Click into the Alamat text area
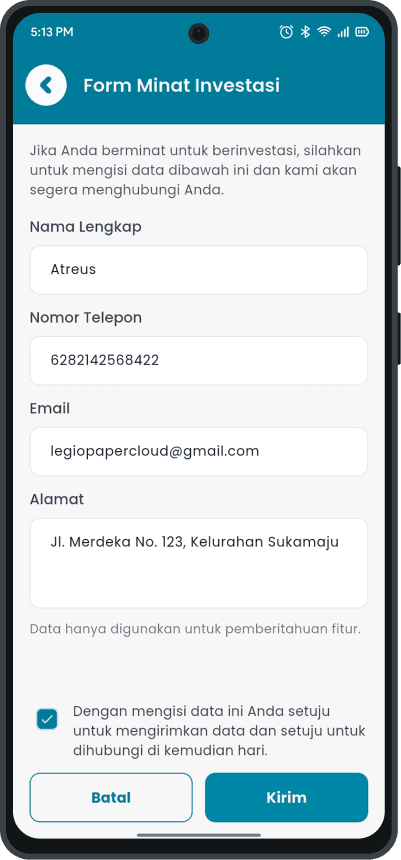 199,563
